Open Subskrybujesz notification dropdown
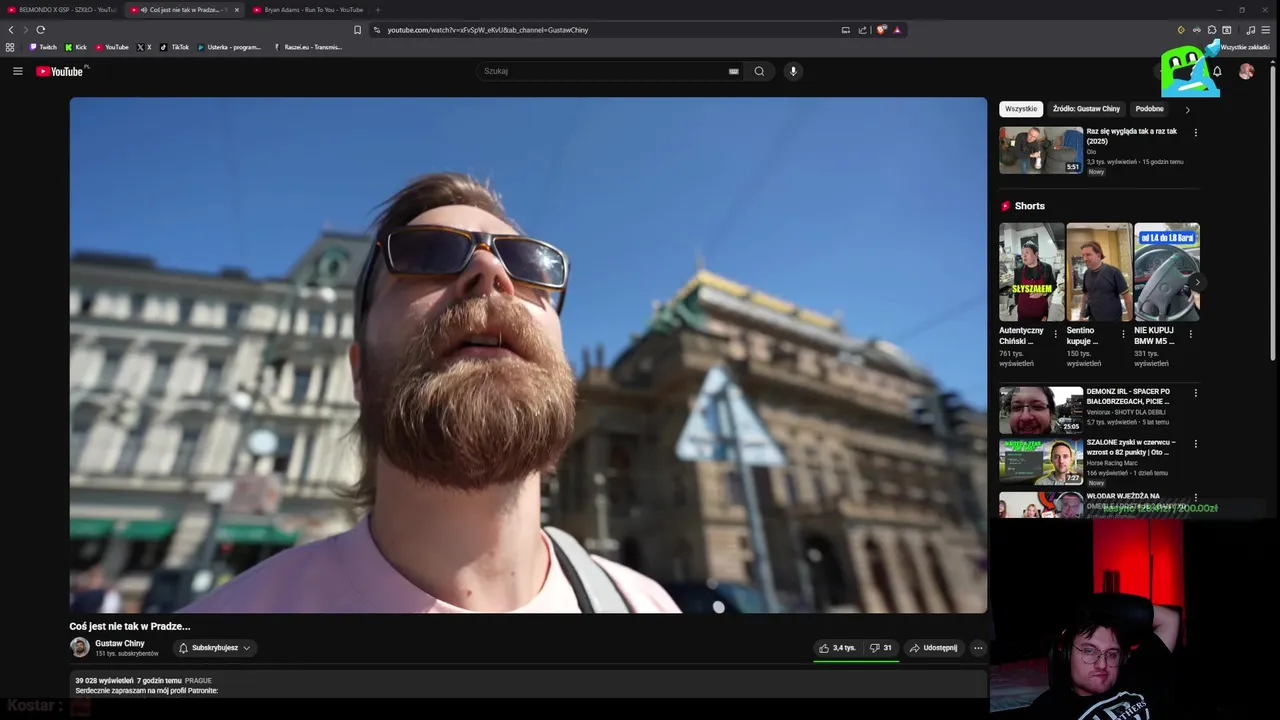 214,648
